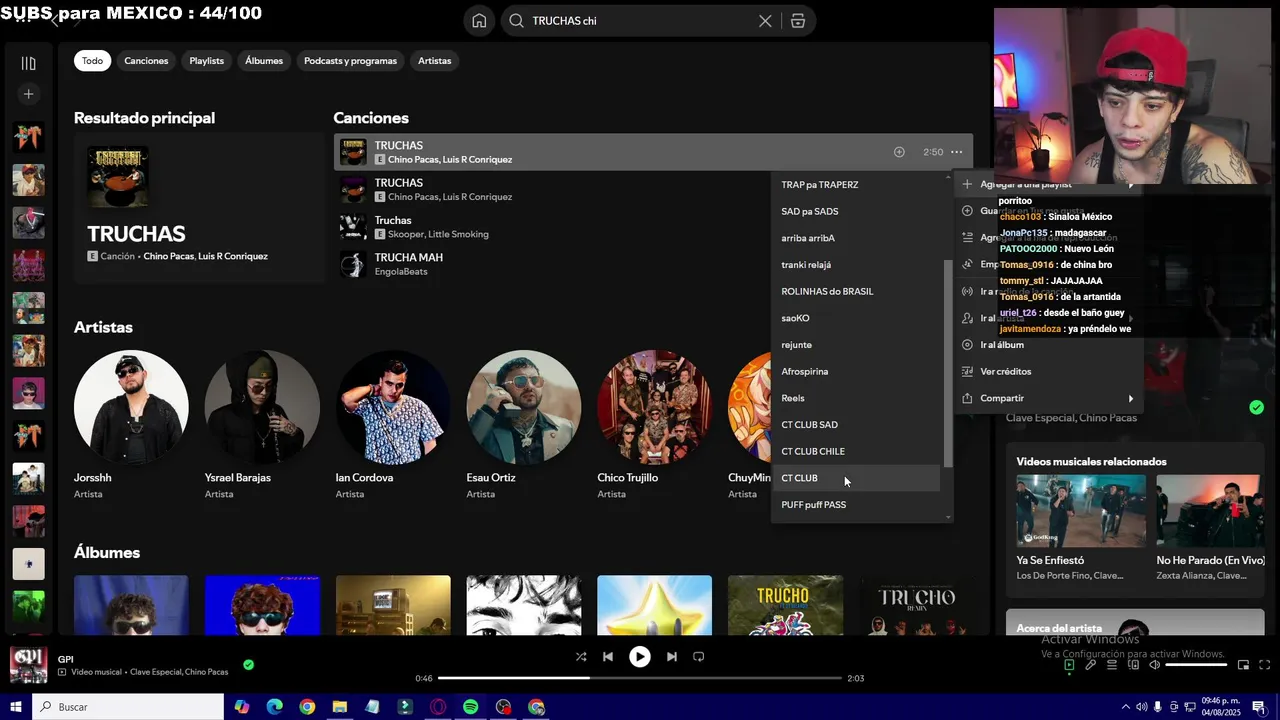The image size is (1280, 720).
Task: Add song to tranki relajá playlist
Action: click(857, 265)
